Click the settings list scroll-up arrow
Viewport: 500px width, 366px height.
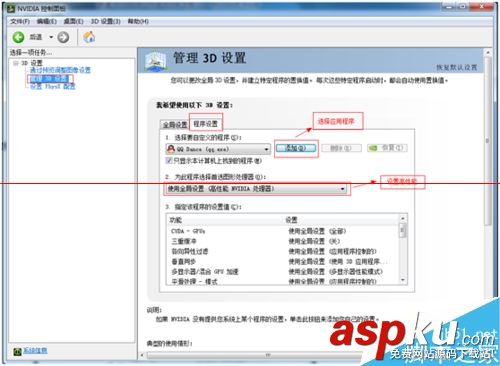click(403, 219)
